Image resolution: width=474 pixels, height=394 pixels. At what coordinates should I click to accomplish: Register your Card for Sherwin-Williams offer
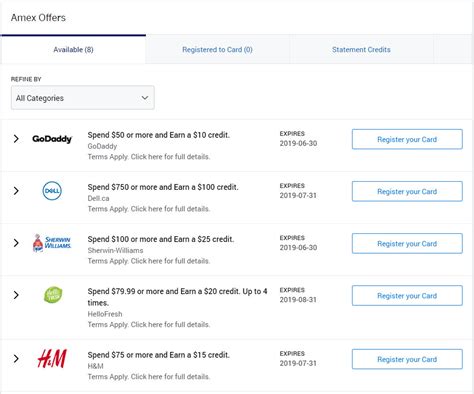[407, 244]
